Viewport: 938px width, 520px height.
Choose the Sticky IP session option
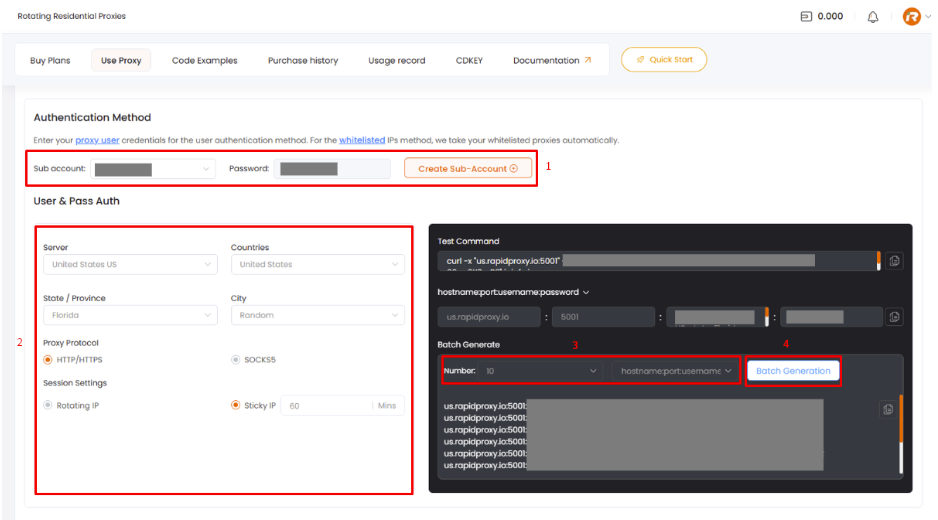click(236, 405)
